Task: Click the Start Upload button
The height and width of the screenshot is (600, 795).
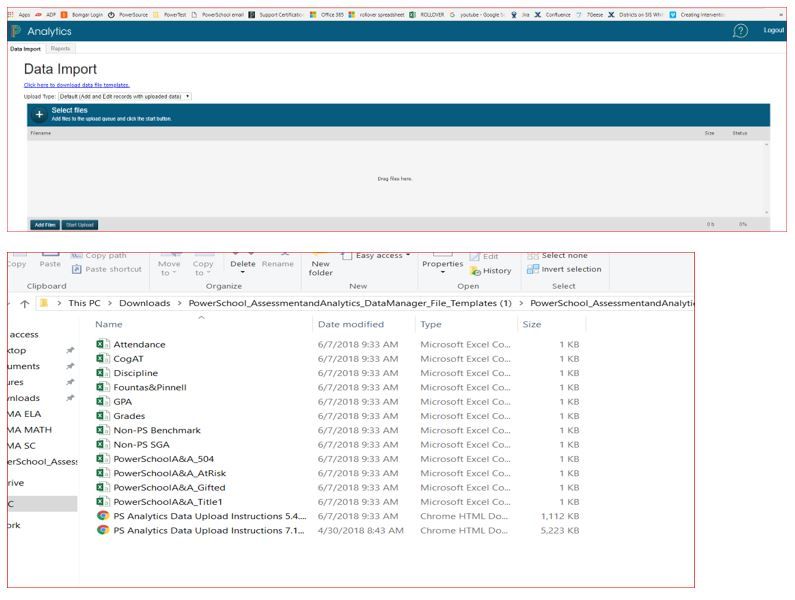Action: pyautogui.click(x=80, y=225)
